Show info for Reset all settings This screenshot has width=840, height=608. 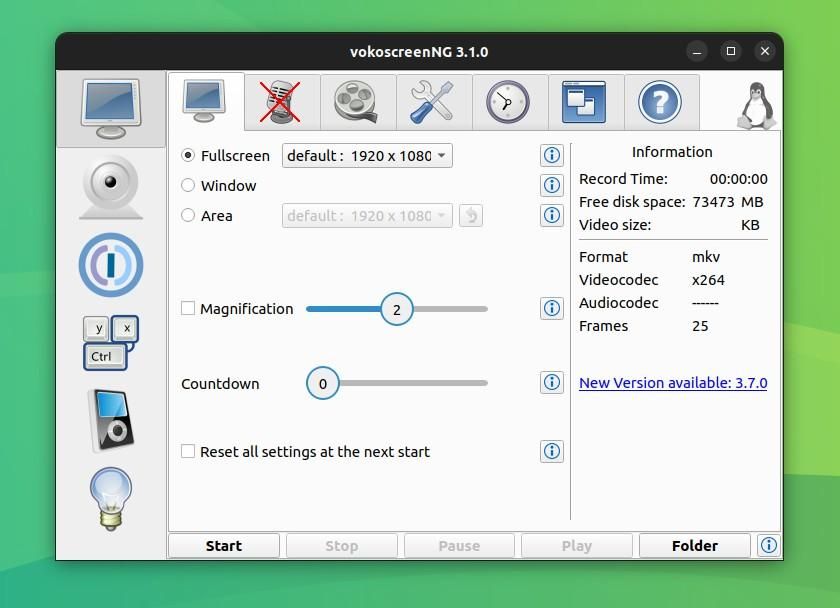[x=552, y=451]
